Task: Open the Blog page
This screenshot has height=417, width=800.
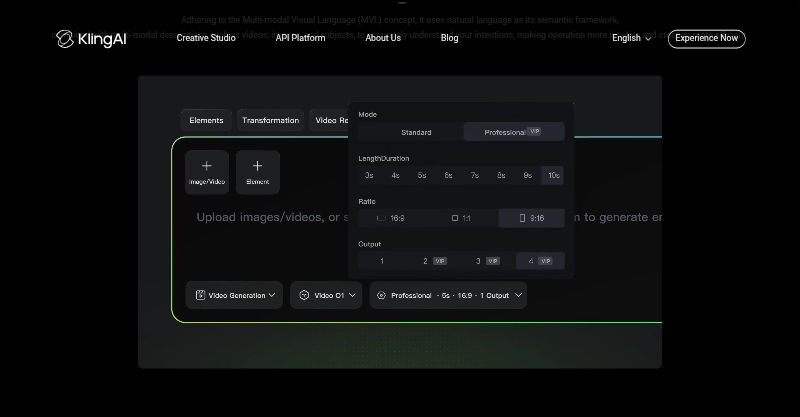Action: (449, 38)
